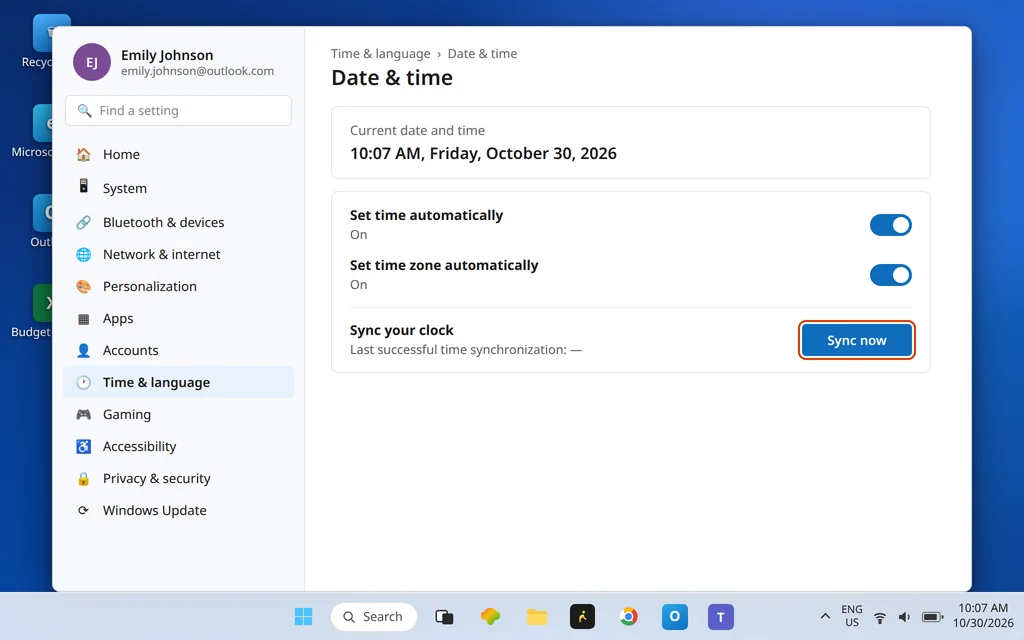This screenshot has height=640, width=1024.
Task: Click Time & language breadcrumb link
Action: [381, 54]
